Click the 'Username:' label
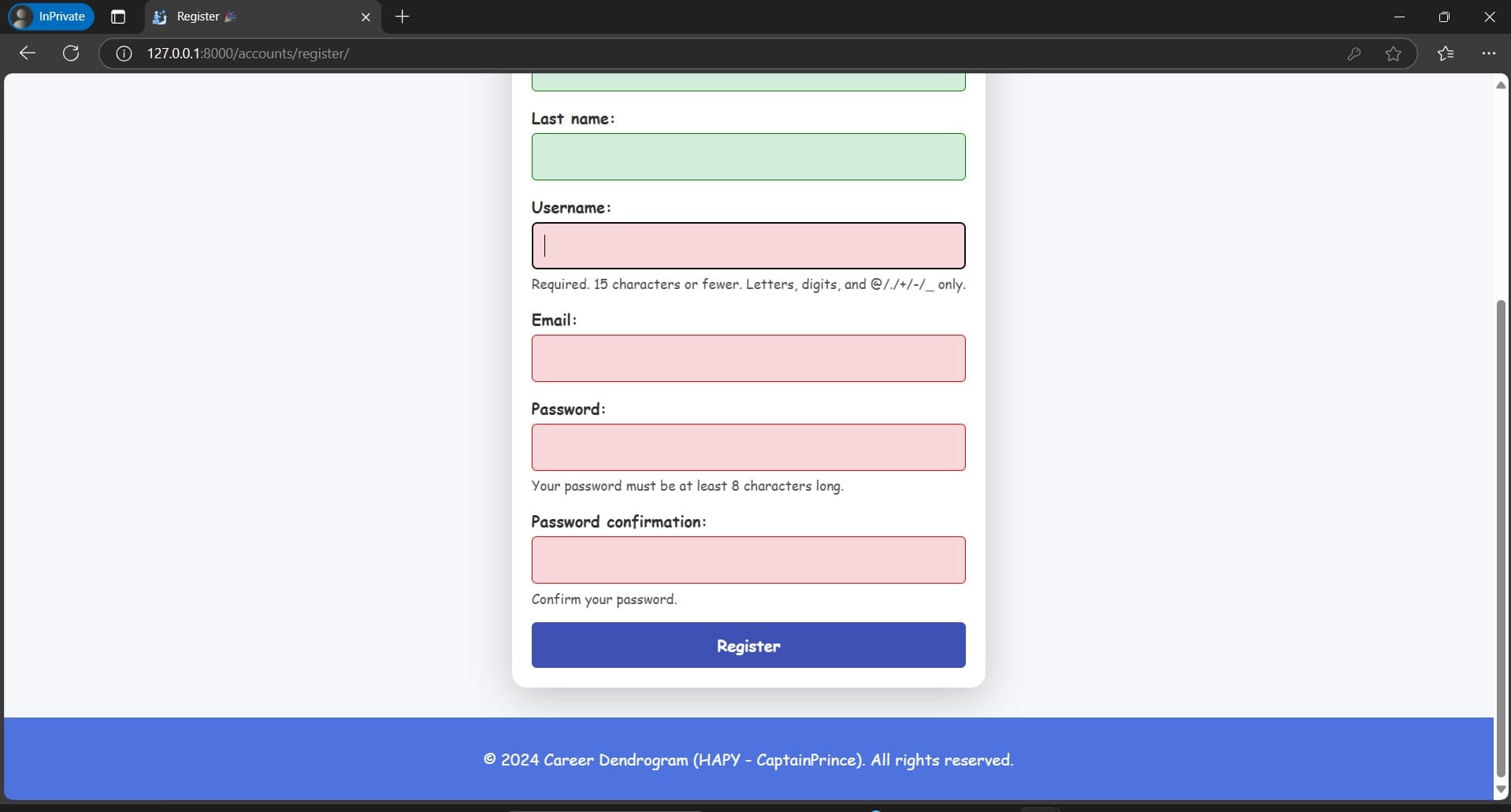1511x812 pixels. [571, 208]
